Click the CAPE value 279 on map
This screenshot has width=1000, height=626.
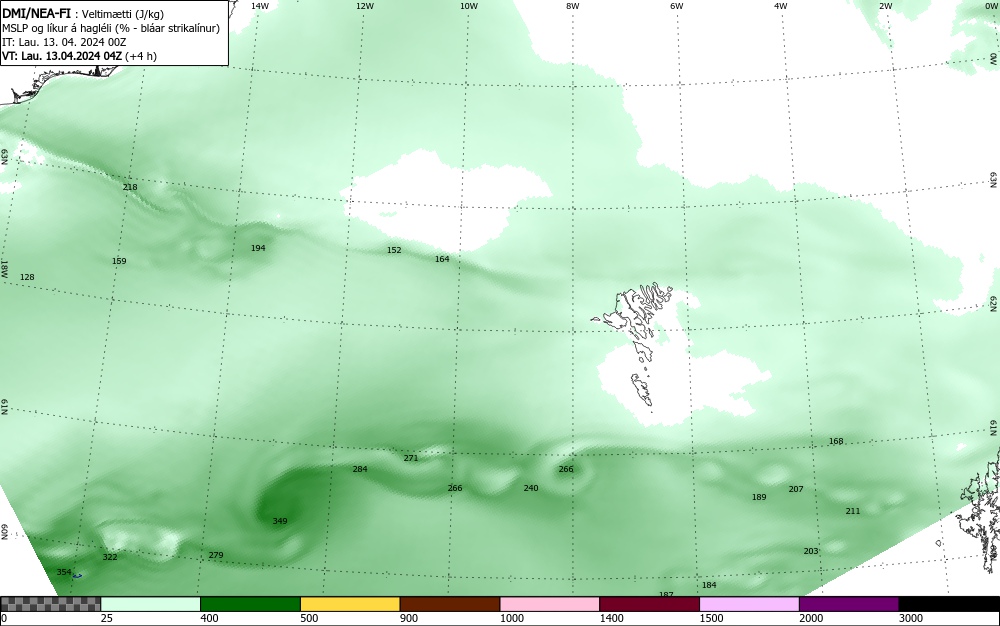click(x=216, y=555)
